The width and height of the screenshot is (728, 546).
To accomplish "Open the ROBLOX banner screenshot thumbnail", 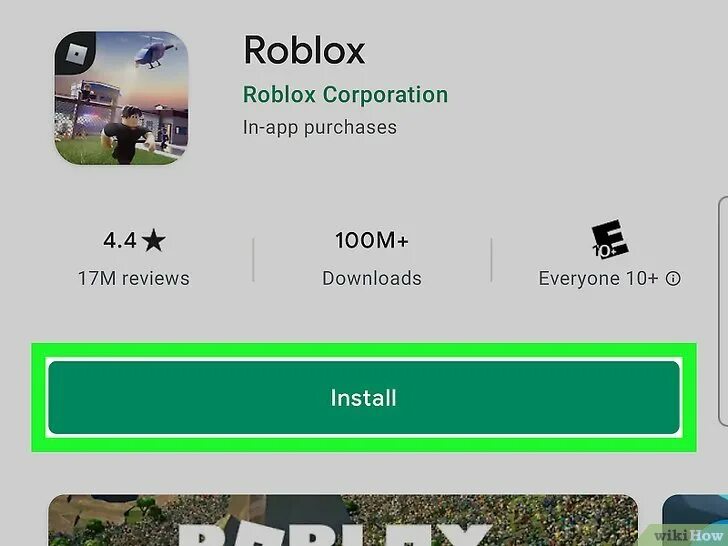I will [x=343, y=520].
